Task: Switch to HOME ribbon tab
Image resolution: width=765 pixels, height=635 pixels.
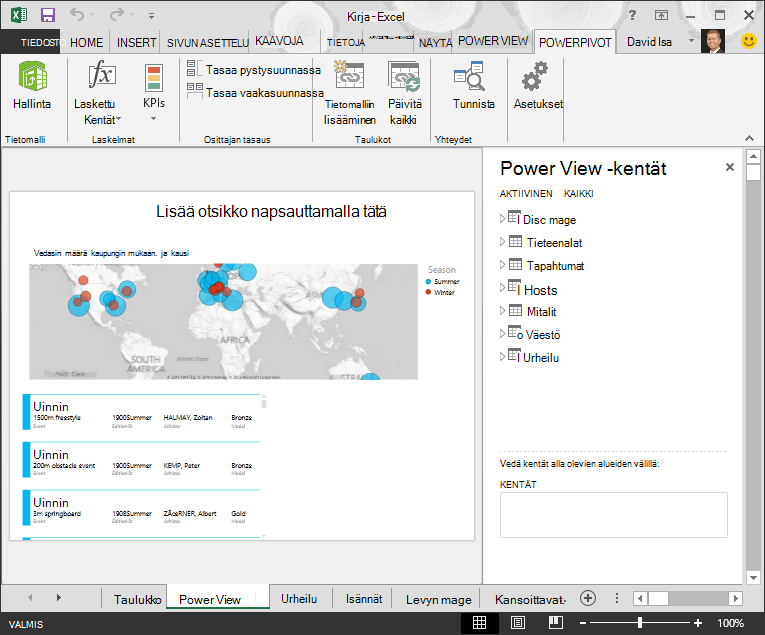Action: click(x=86, y=43)
